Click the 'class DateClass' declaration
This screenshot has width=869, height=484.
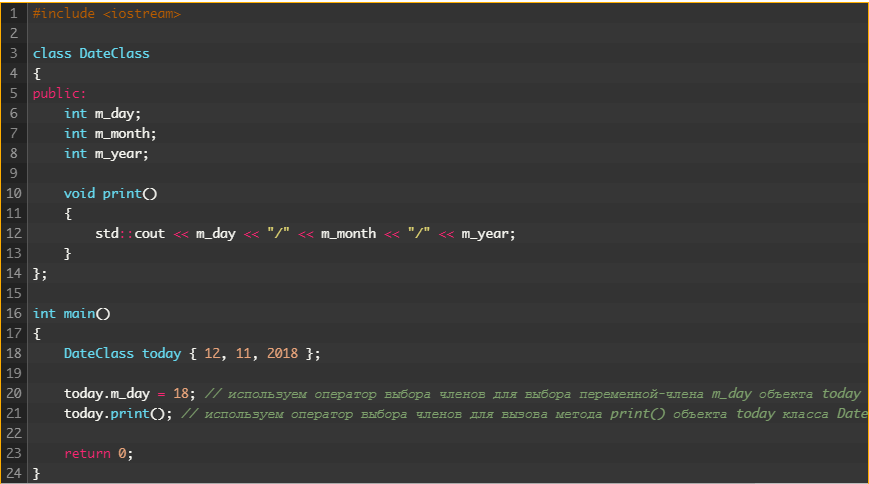click(x=91, y=54)
